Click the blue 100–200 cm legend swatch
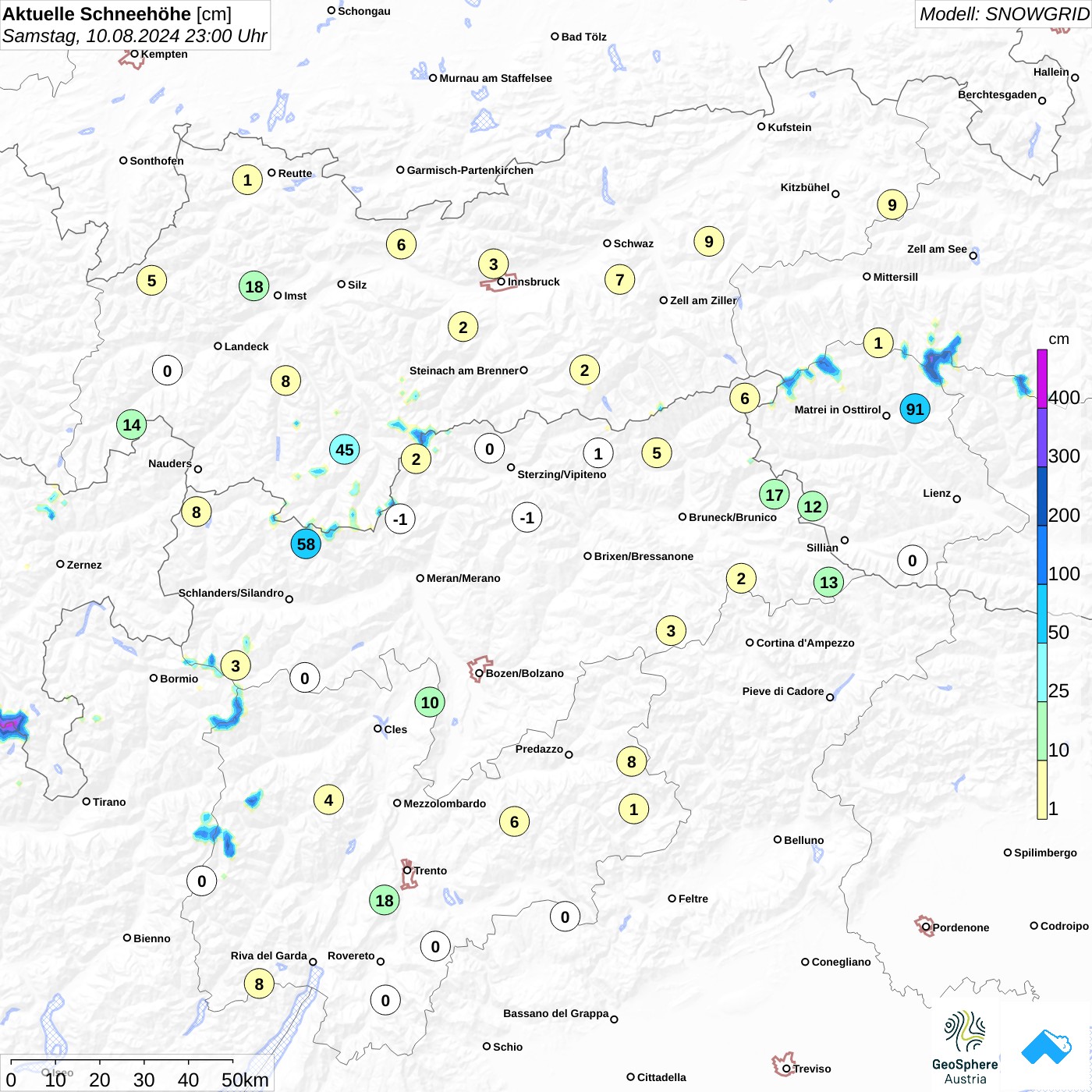 [1042, 555]
